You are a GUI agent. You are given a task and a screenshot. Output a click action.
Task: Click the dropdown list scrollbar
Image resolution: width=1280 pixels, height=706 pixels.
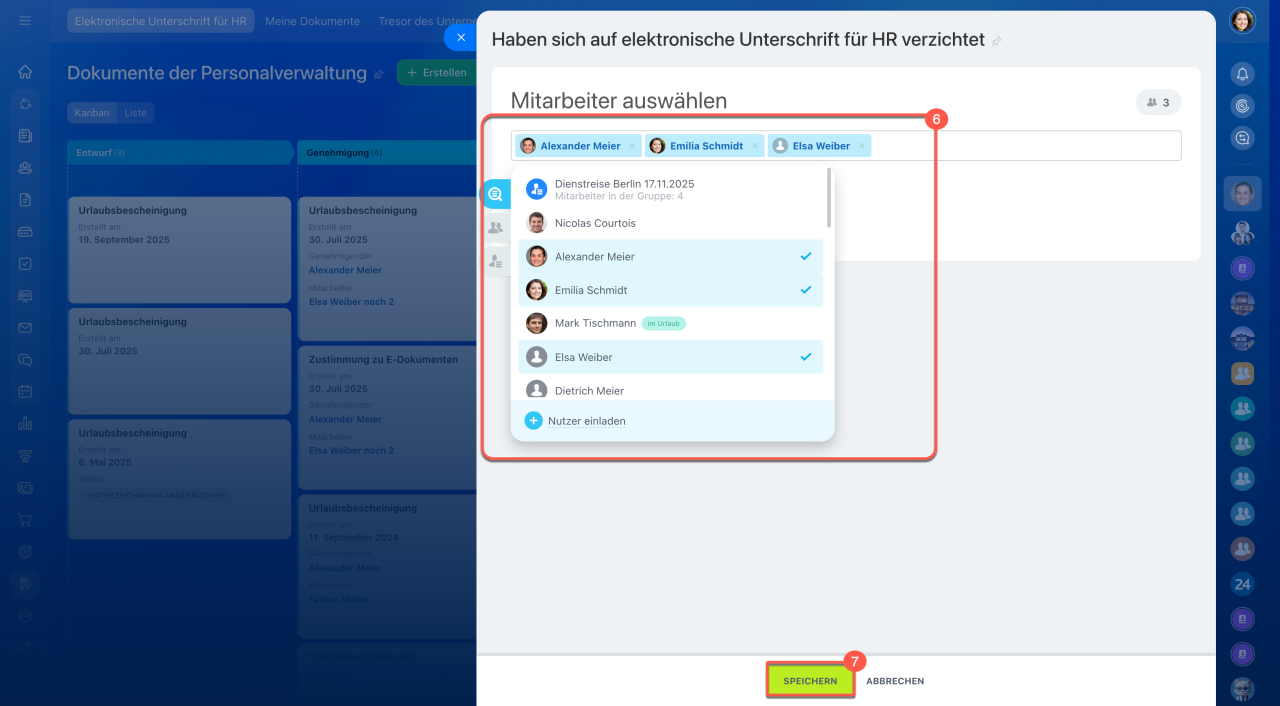pos(829,197)
